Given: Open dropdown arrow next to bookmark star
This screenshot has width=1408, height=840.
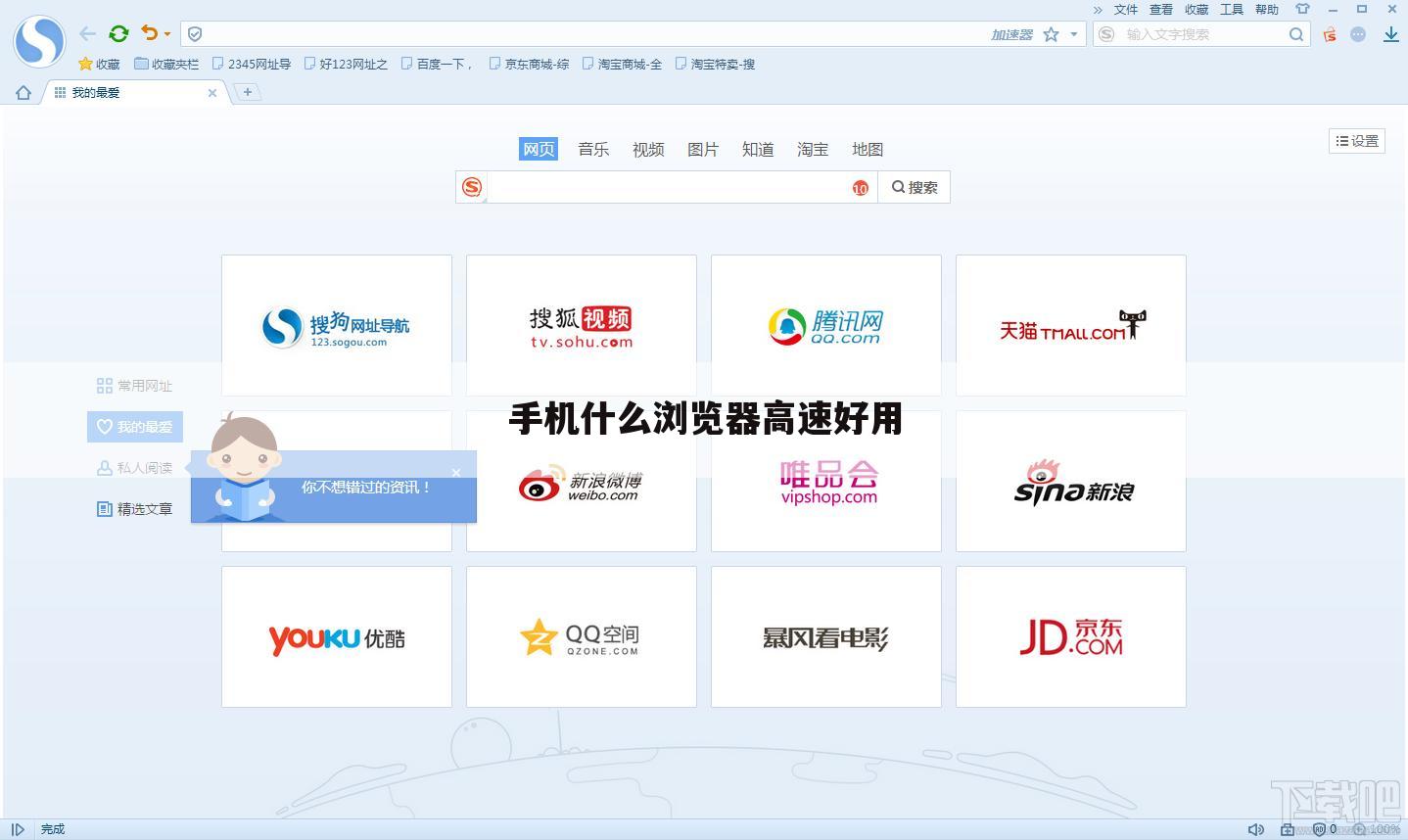Looking at the screenshot, I should point(1074,34).
